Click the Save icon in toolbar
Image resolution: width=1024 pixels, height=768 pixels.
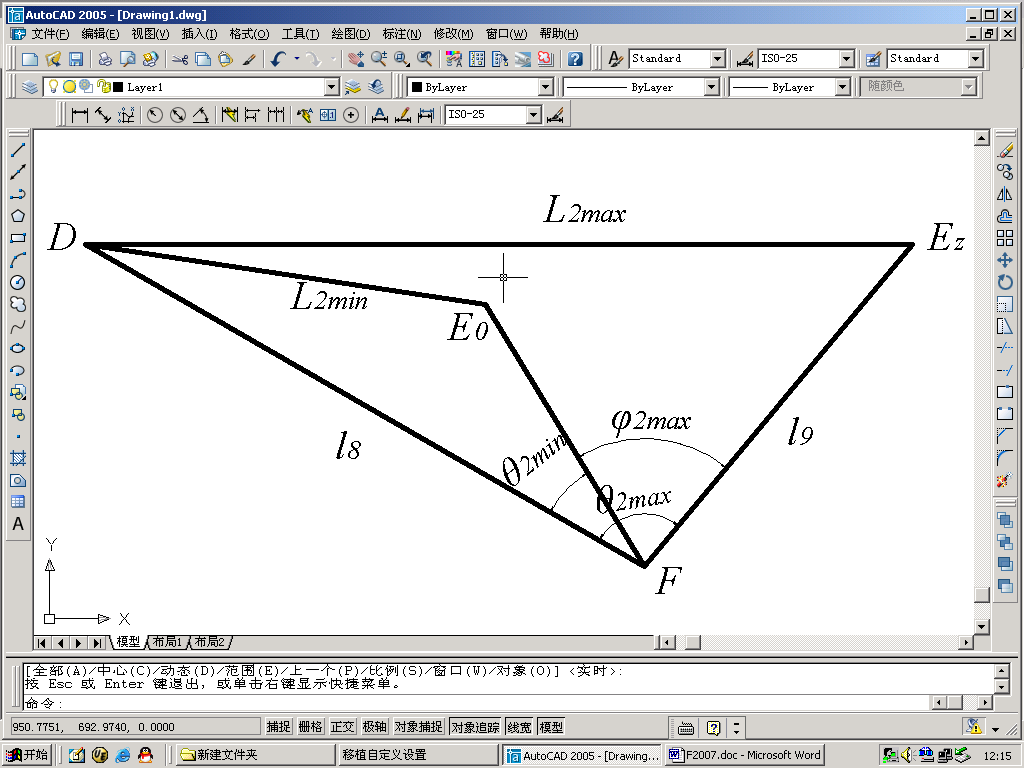pyautogui.click(x=75, y=59)
